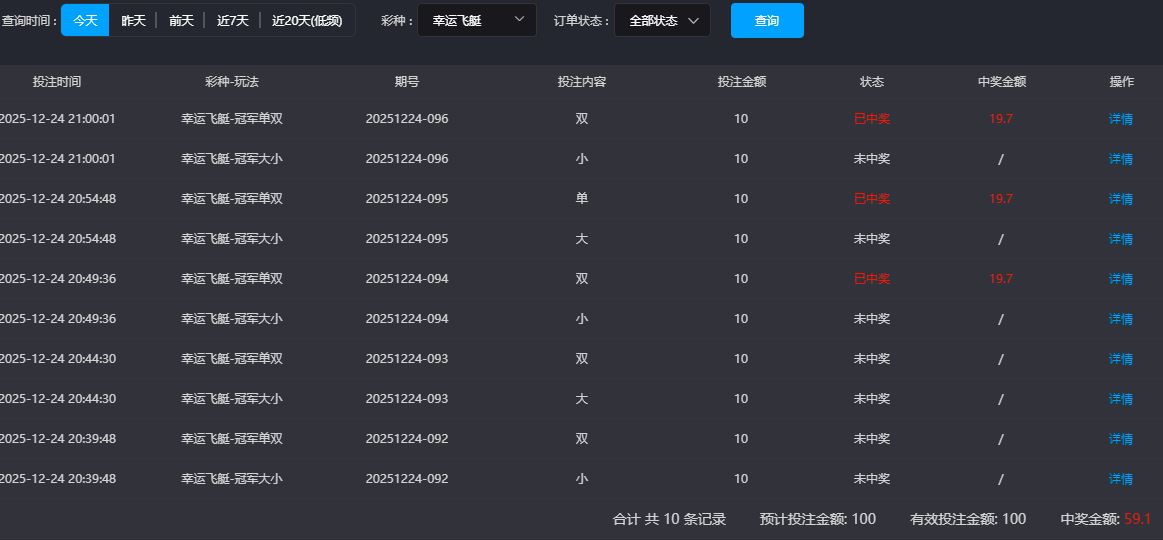The width and height of the screenshot is (1163, 540).
Task: Open 详情 for last row 092 冠军大小
Action: coord(1120,479)
